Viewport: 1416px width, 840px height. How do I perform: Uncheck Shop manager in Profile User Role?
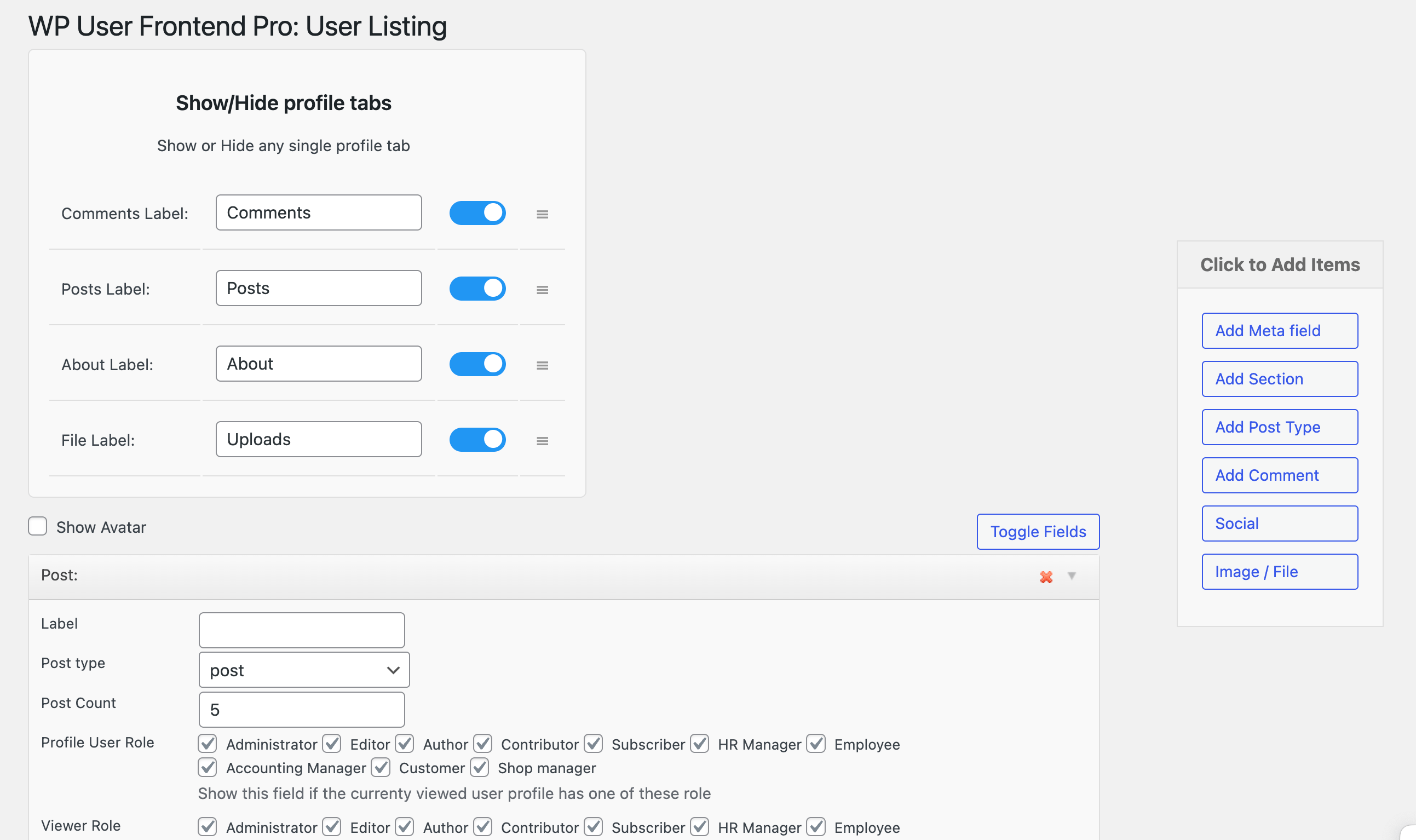[x=479, y=768]
